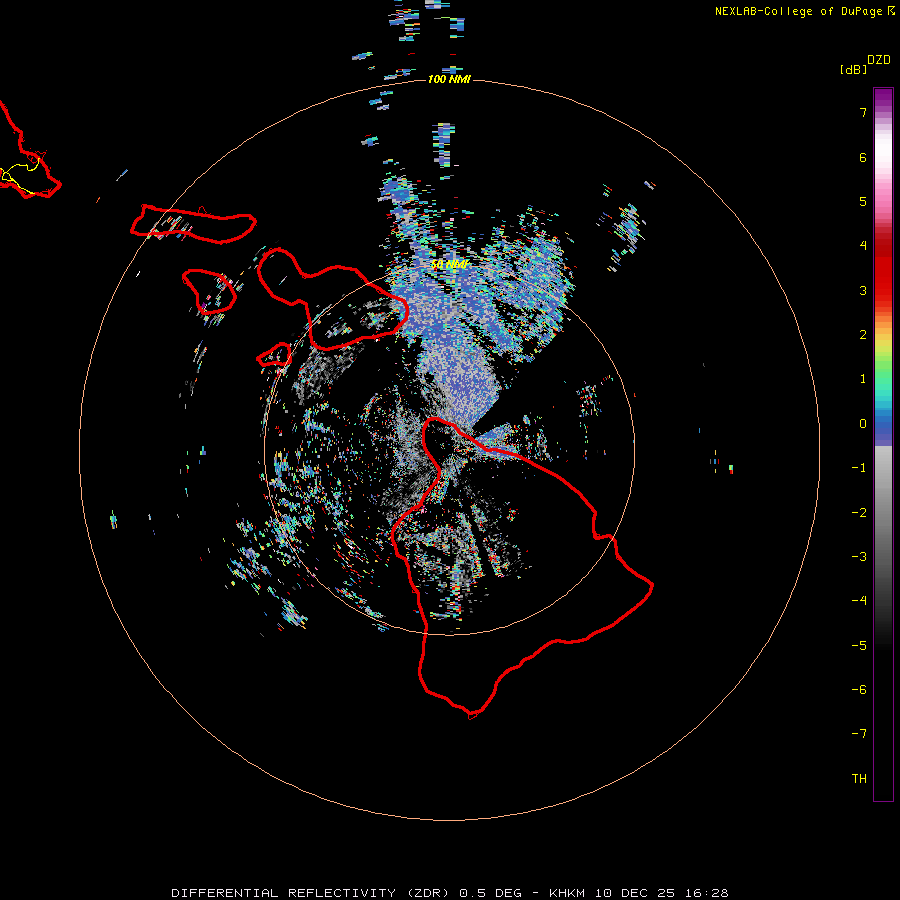Click the -6 value on color scale

pyautogui.click(x=859, y=690)
